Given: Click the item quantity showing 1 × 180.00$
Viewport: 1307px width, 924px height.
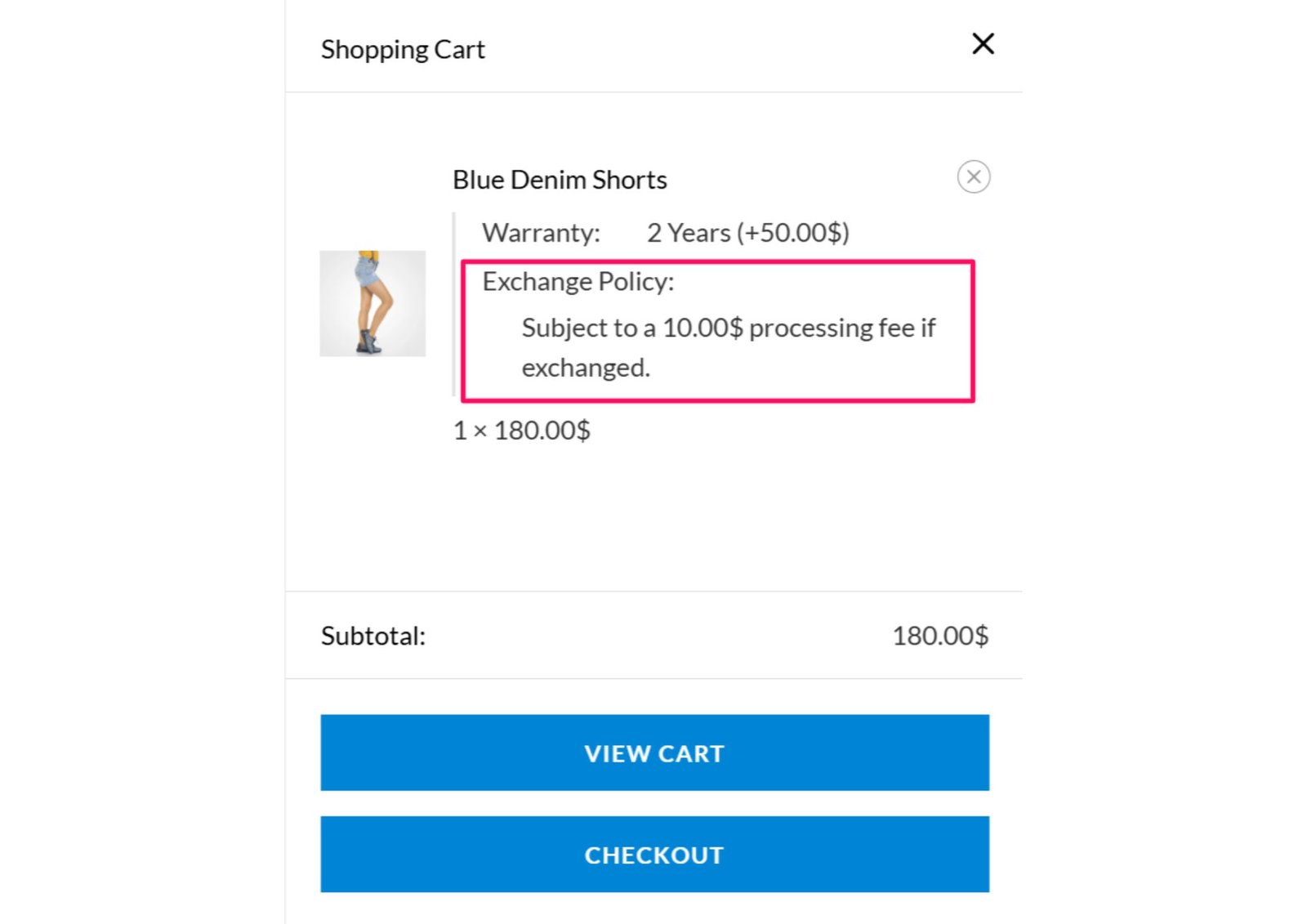Looking at the screenshot, I should pos(522,430).
